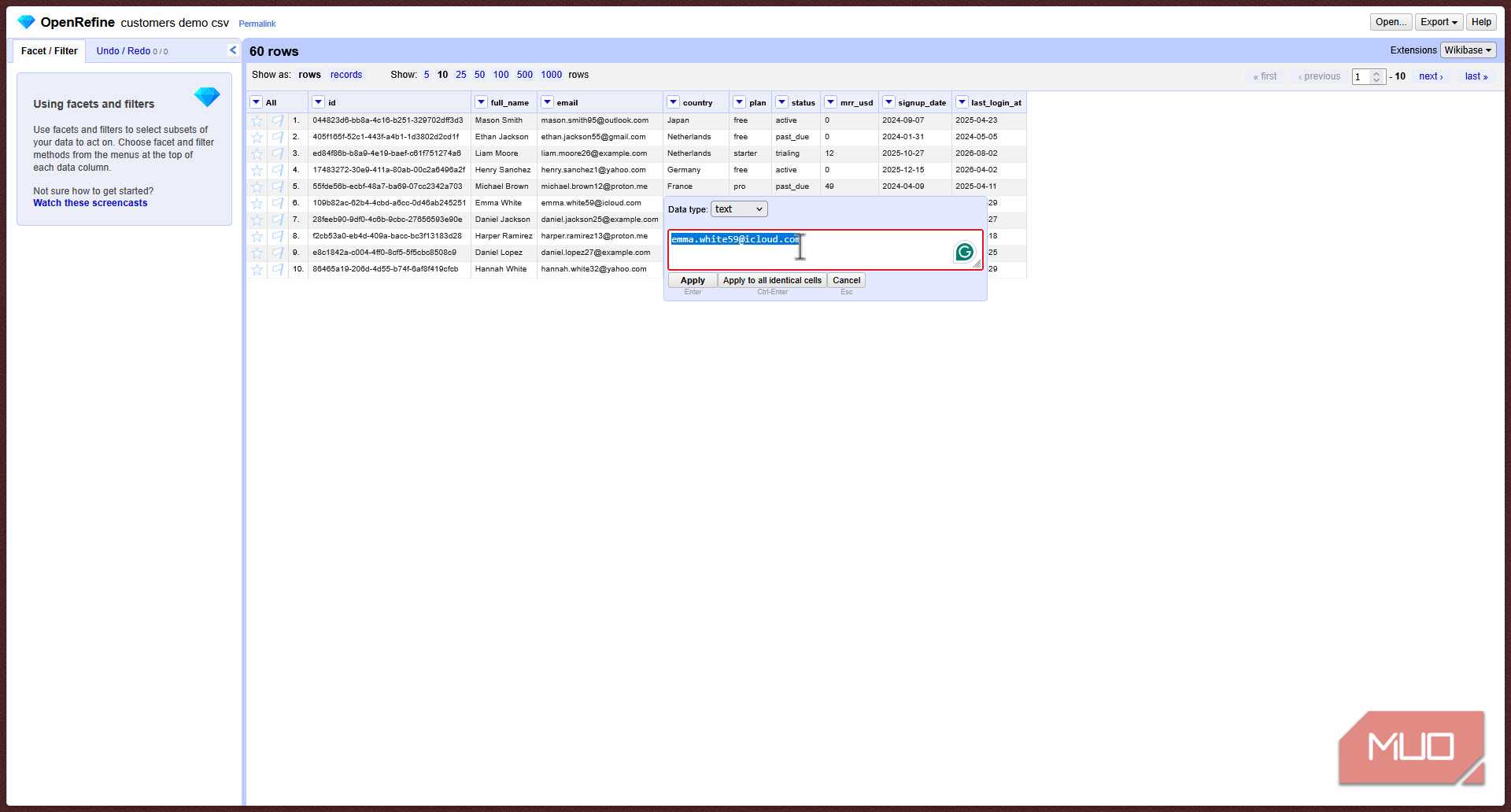
Task: Open the signup_date column dropdown menu
Action: [x=888, y=102]
